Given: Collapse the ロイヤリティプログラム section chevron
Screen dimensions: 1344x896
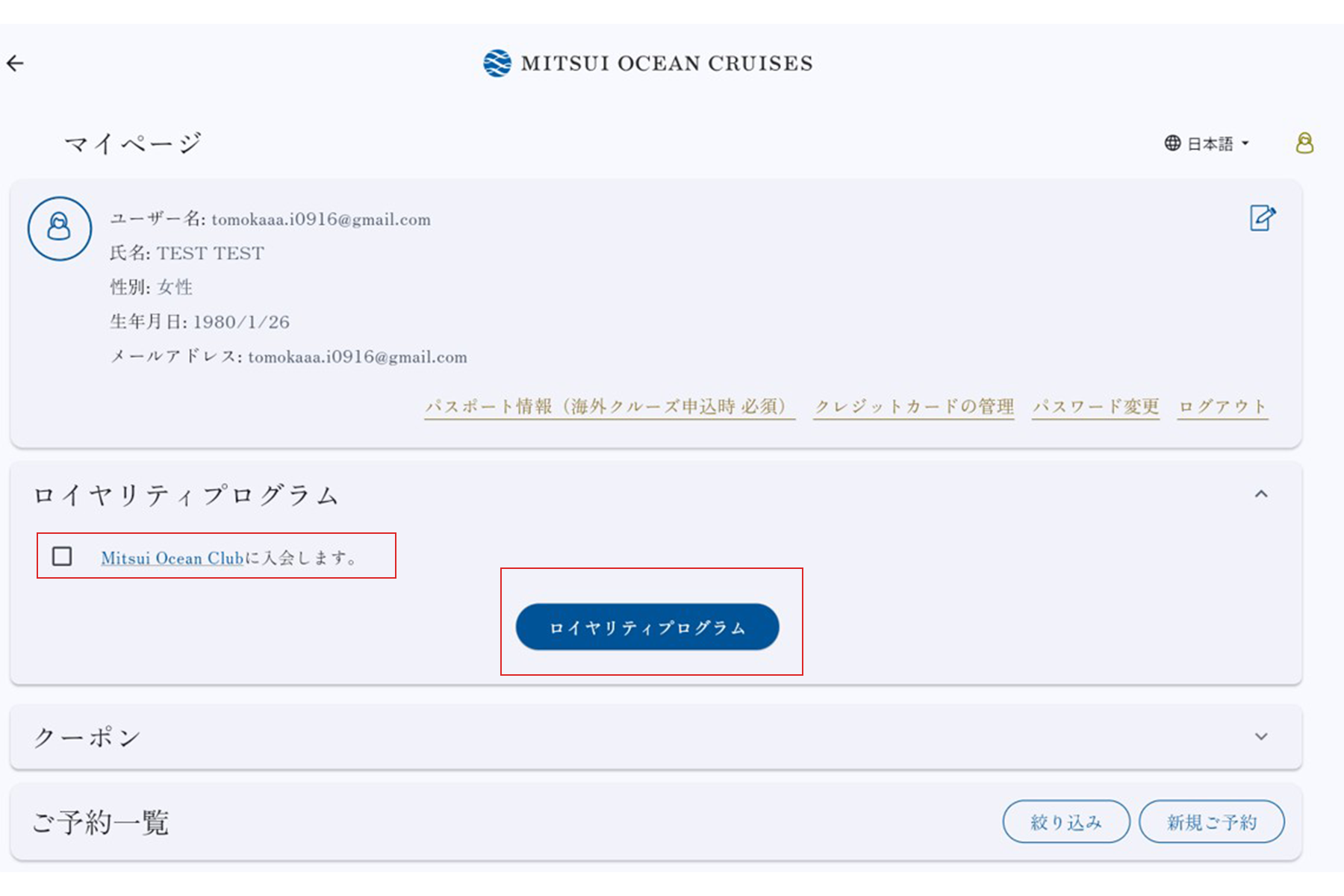Looking at the screenshot, I should [1261, 494].
